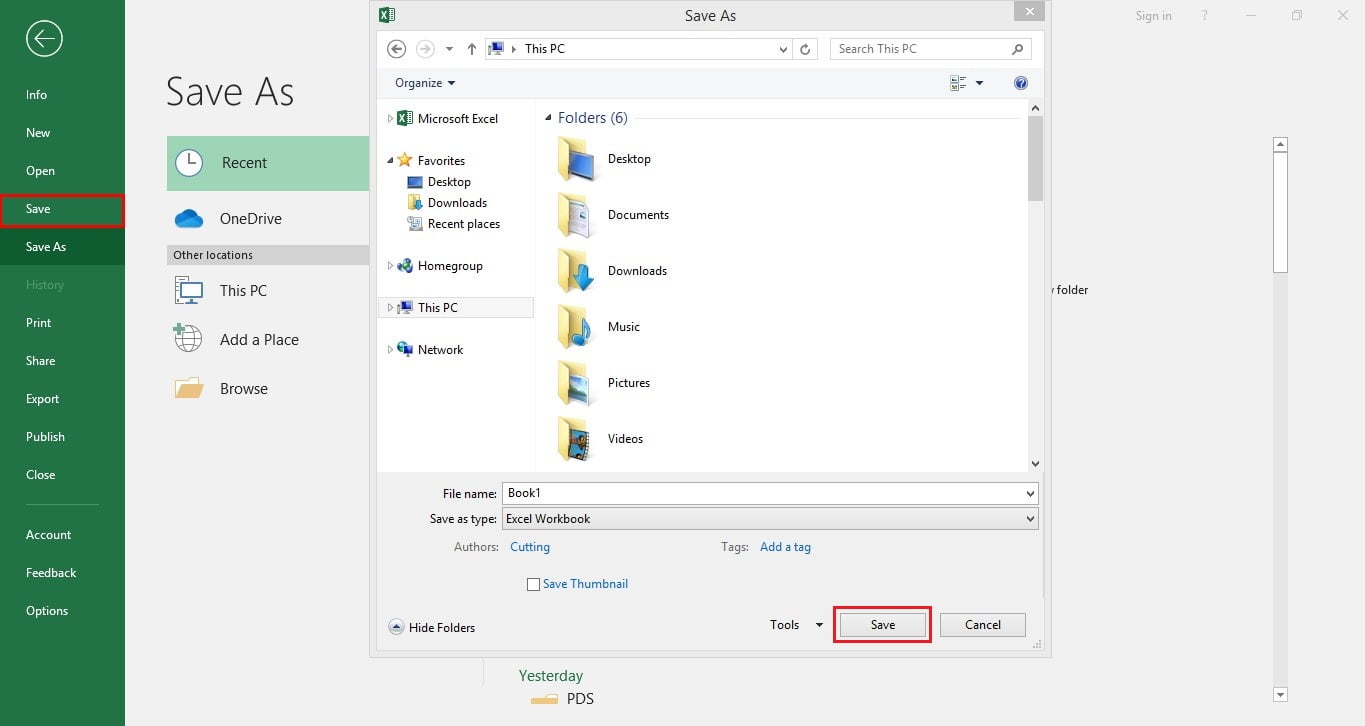Switch to the Export backstage tab
The height and width of the screenshot is (726, 1365).
tap(42, 398)
